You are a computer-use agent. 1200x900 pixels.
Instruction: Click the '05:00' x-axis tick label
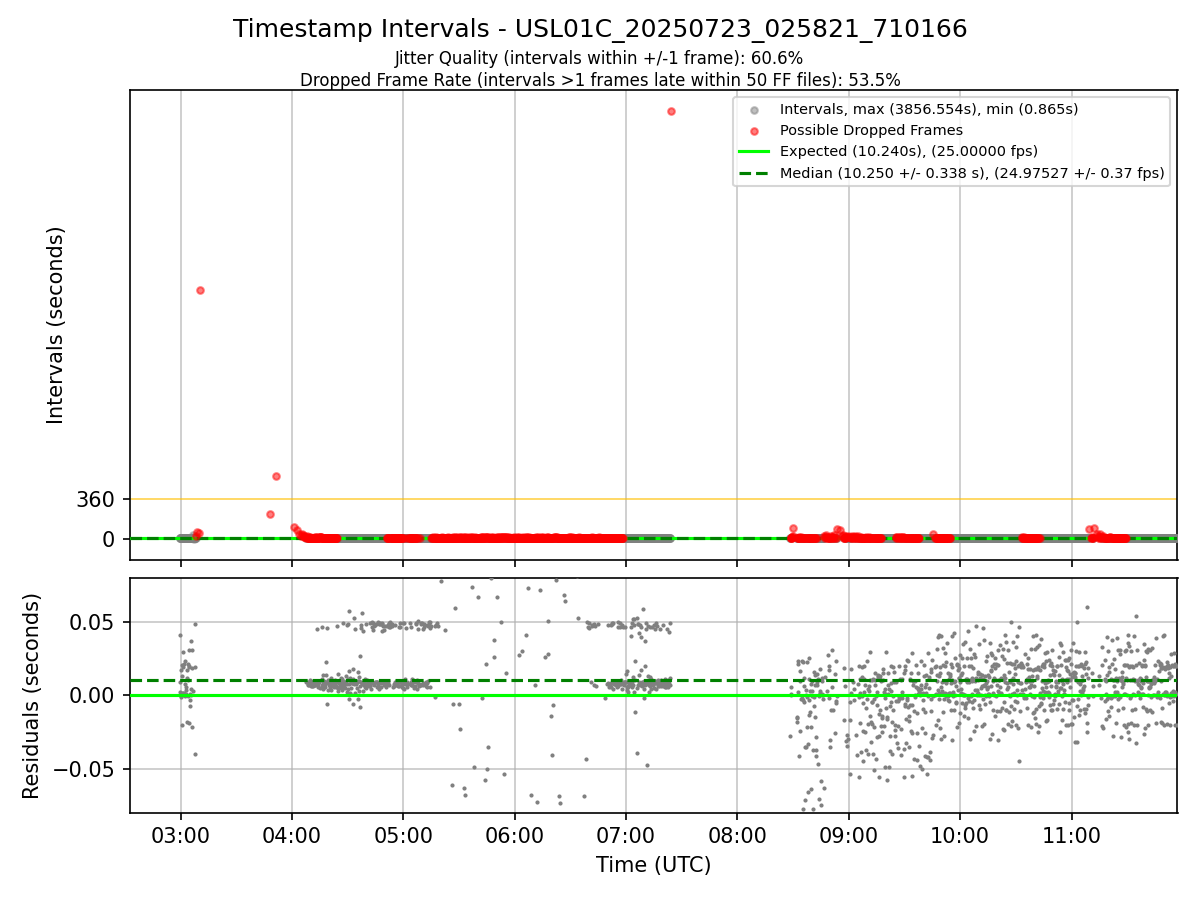click(403, 835)
